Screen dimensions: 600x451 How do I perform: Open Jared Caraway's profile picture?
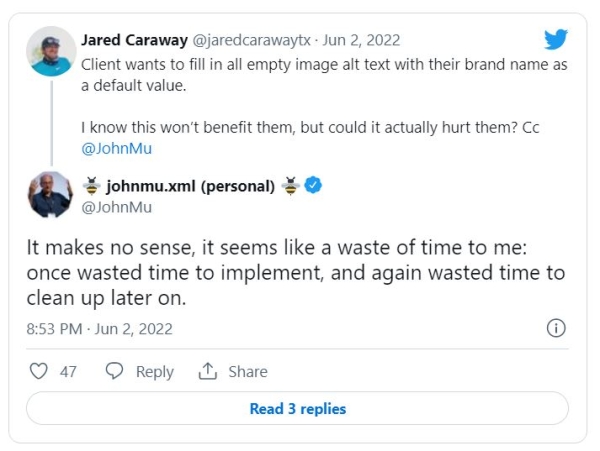50,51
